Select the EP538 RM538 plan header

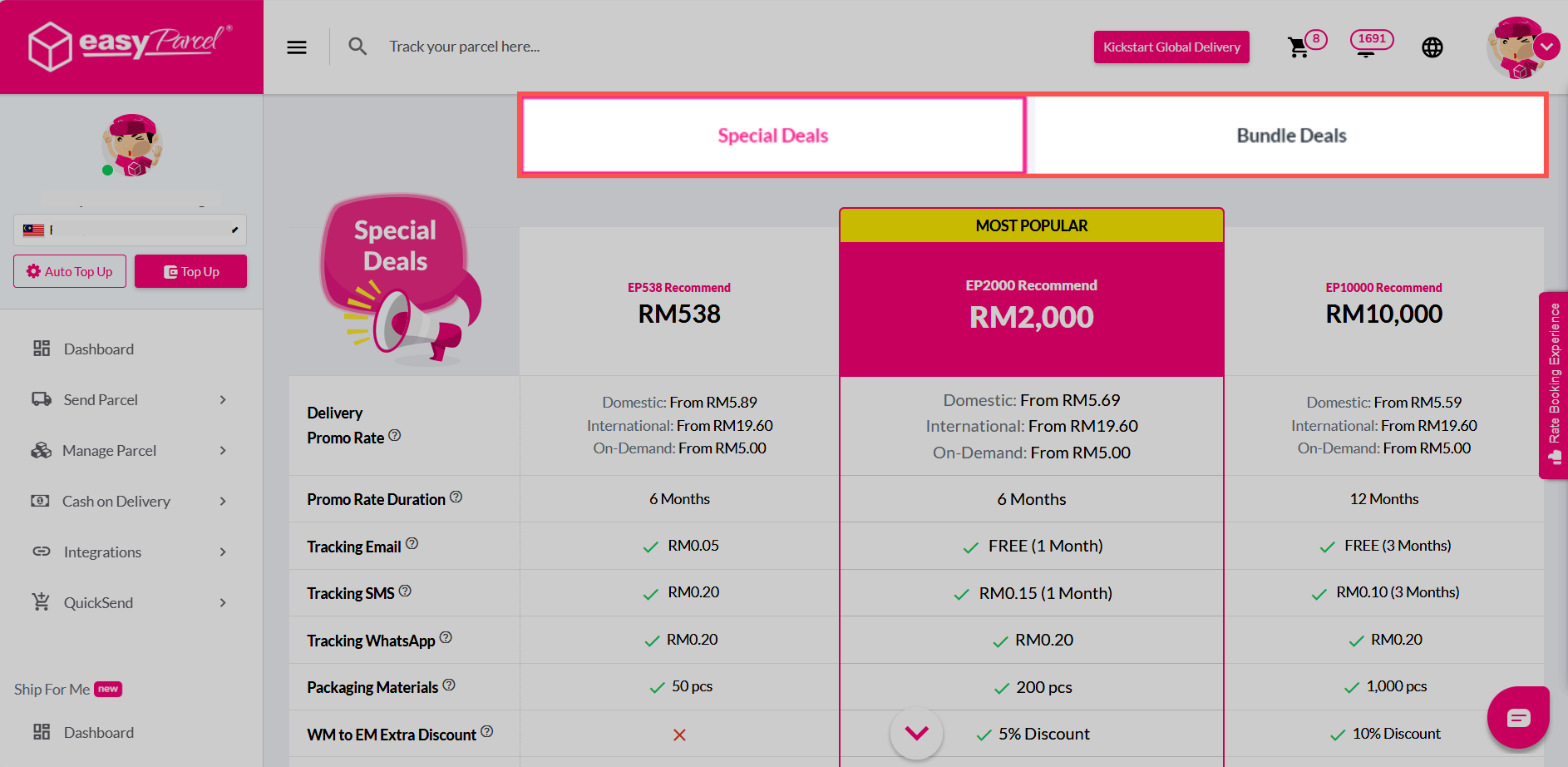coord(679,303)
